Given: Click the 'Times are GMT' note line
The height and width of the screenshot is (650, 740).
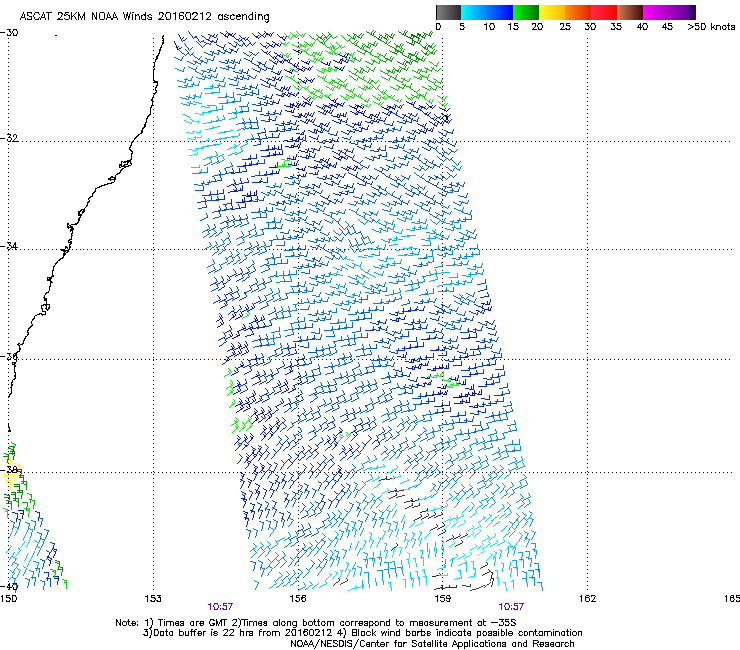Looking at the screenshot, I should [x=316, y=623].
